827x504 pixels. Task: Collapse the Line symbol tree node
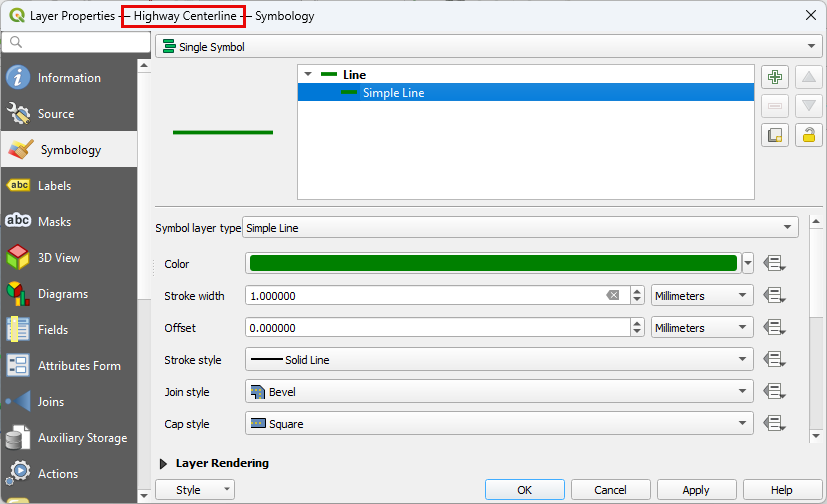pos(308,75)
